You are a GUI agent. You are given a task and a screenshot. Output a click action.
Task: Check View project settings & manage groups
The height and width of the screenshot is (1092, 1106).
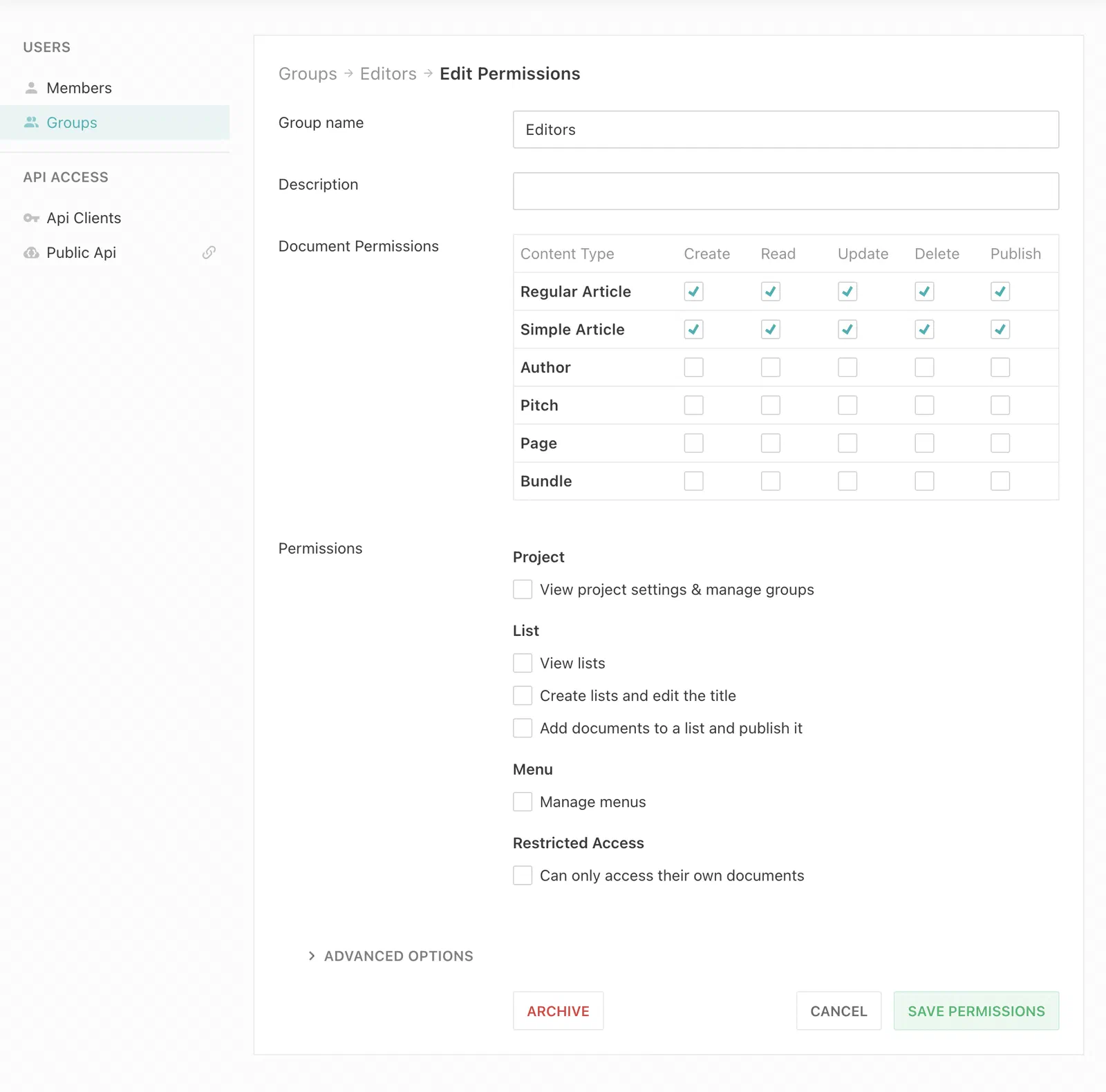(x=523, y=590)
